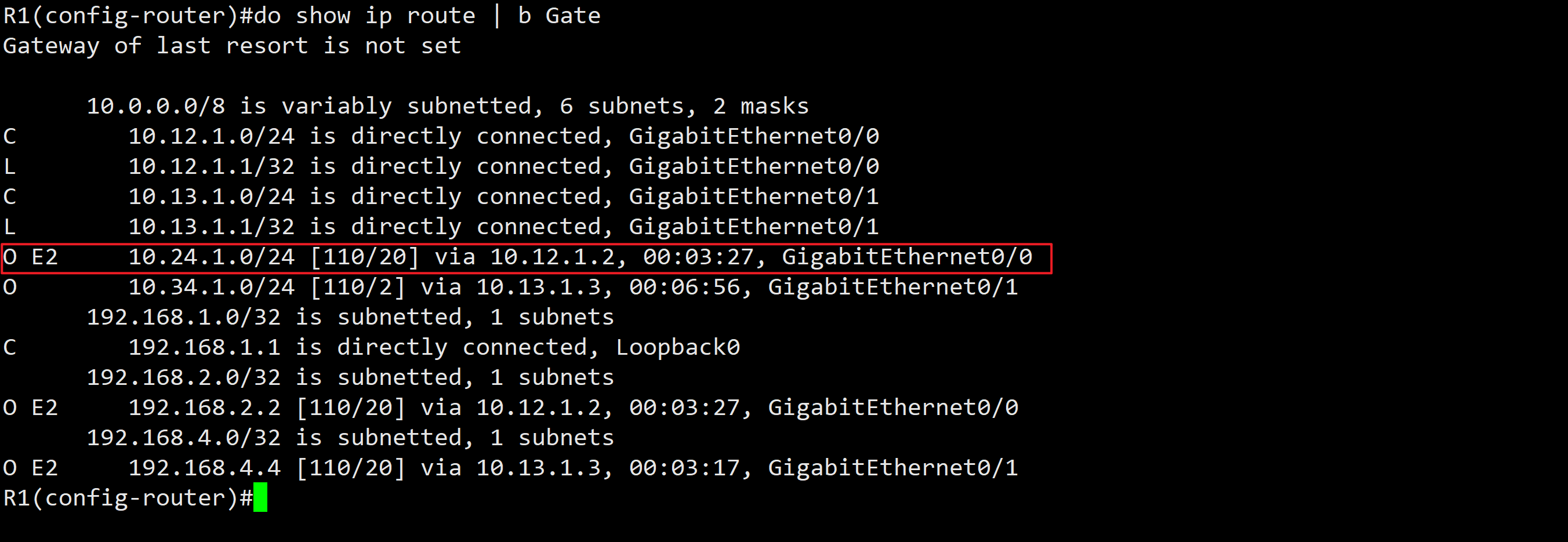Click the 192.168.2.0/32 subnetted header line
This screenshot has width=1568, height=542.
click(x=350, y=378)
